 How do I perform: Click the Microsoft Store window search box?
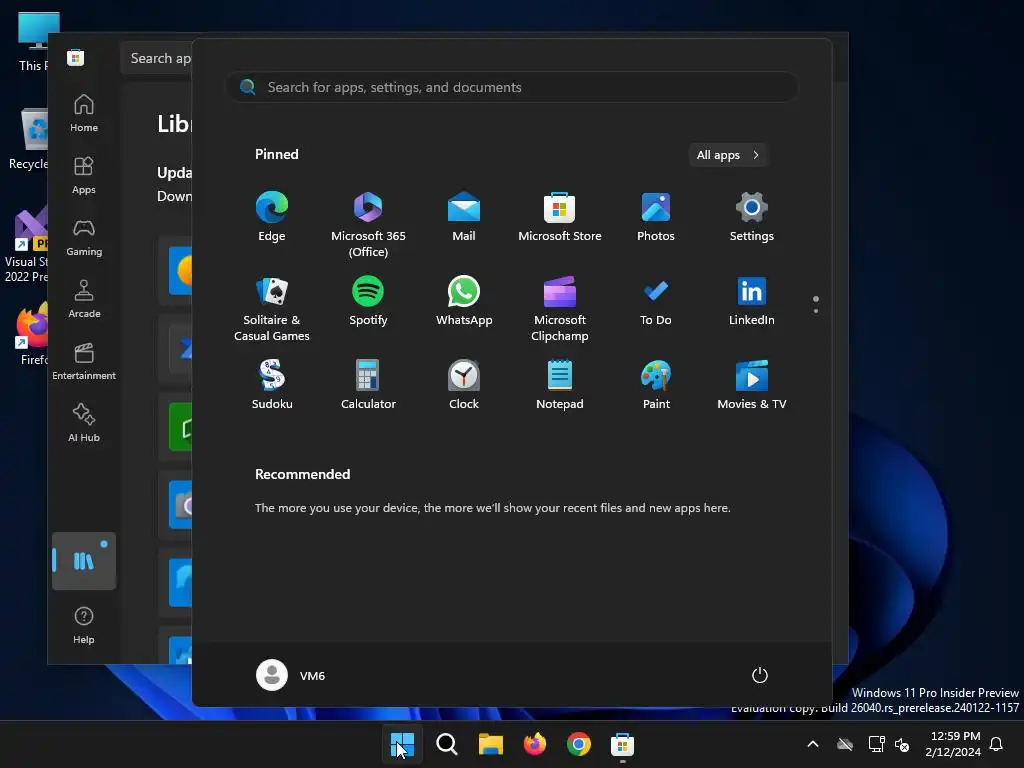[x=157, y=58]
